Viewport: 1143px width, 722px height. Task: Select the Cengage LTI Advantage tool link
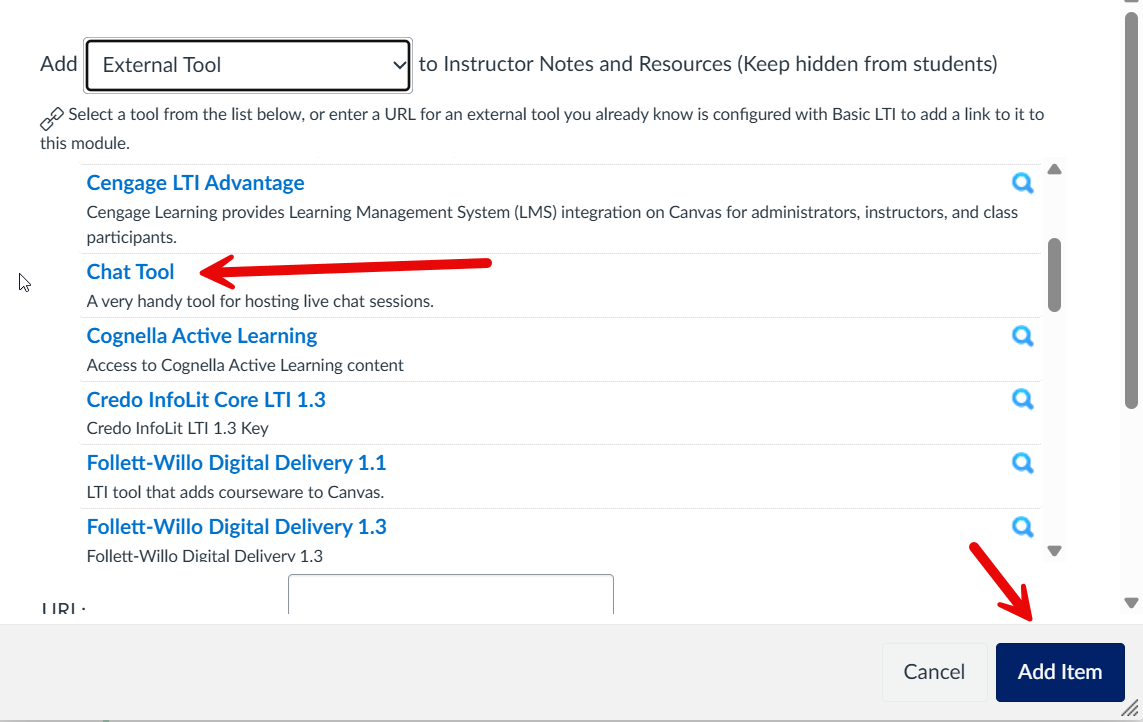coord(195,182)
